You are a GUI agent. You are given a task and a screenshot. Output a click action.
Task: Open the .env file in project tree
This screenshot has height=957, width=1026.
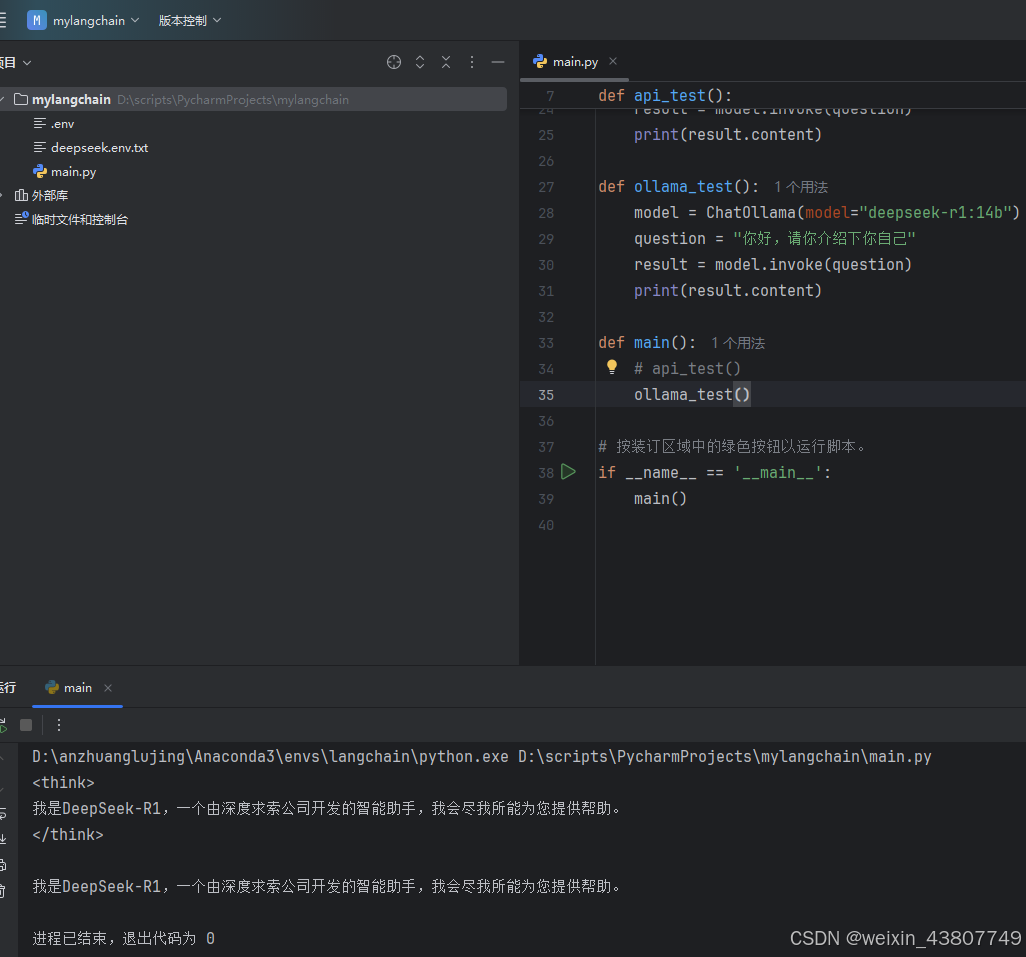pos(62,124)
